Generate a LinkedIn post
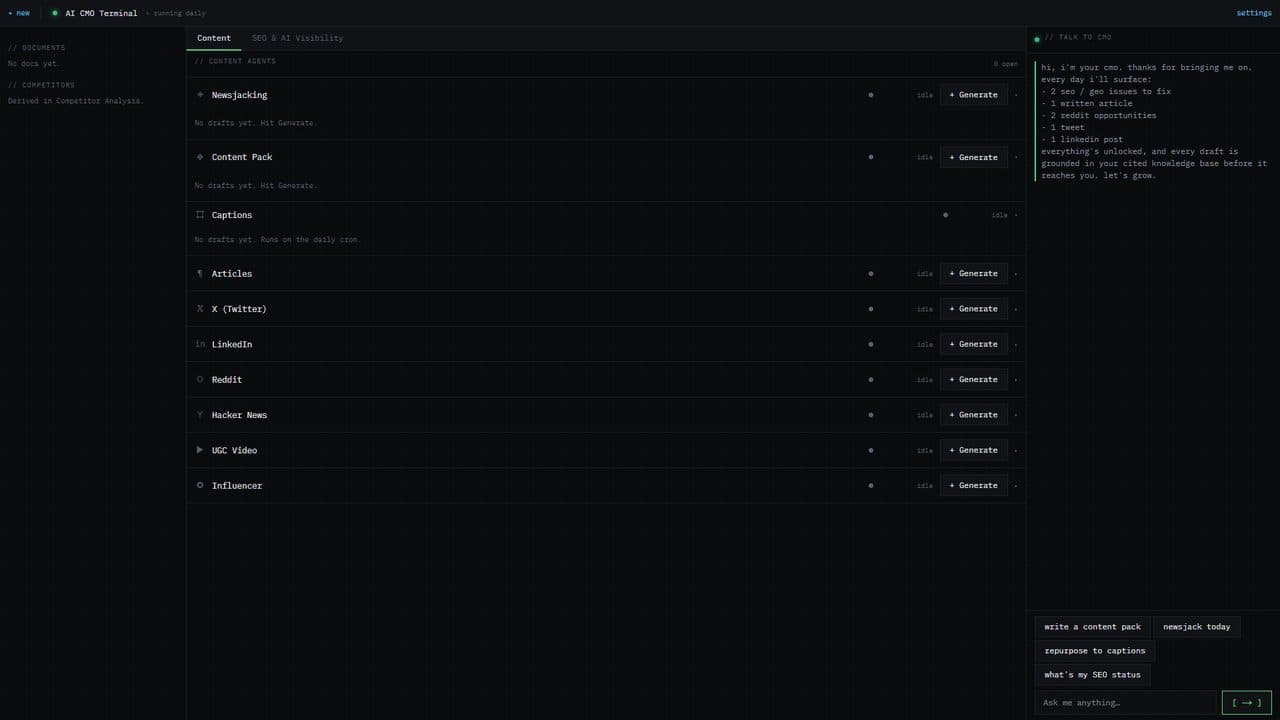 (x=973, y=344)
